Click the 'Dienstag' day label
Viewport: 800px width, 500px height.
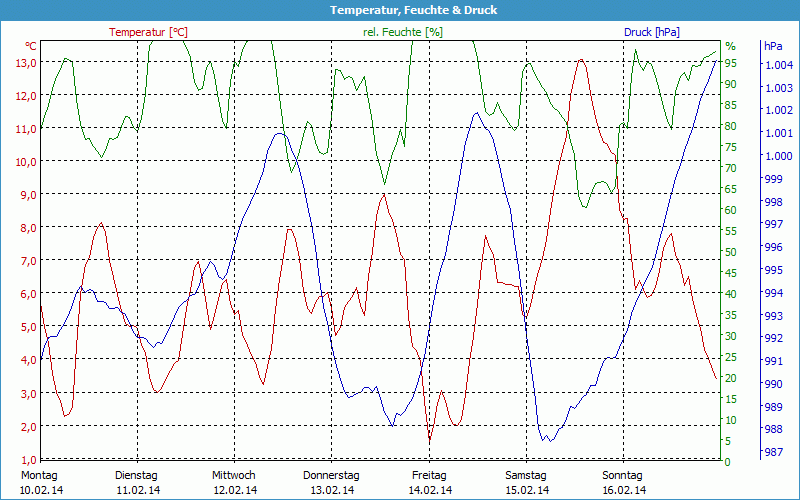[136, 475]
